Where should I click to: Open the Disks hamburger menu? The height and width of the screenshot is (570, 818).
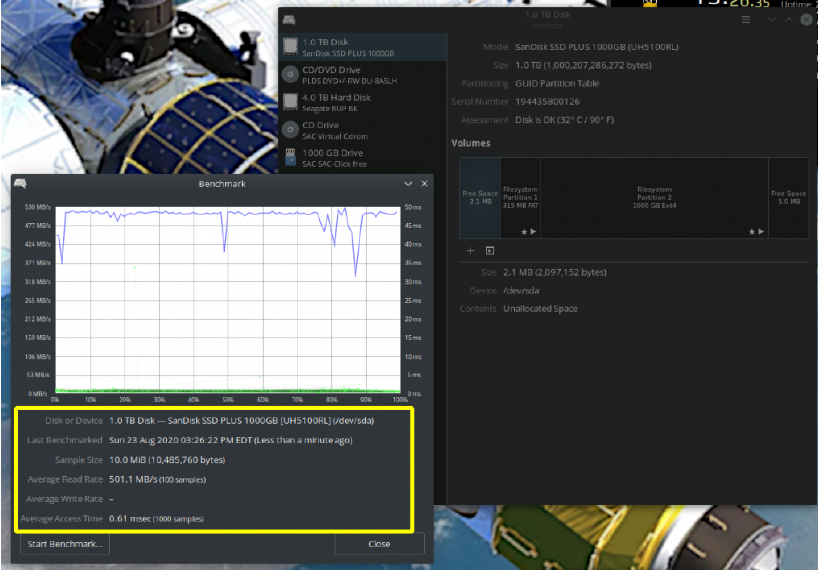coord(746,20)
